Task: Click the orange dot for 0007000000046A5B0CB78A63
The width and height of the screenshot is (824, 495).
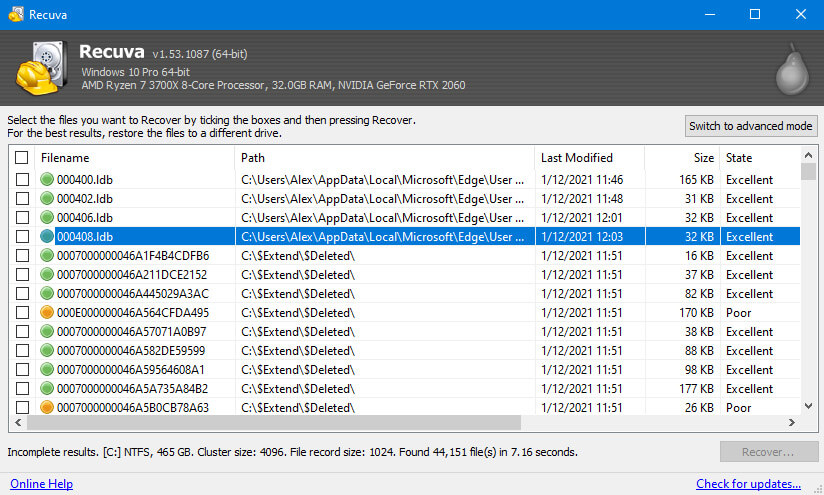Action: coord(47,407)
